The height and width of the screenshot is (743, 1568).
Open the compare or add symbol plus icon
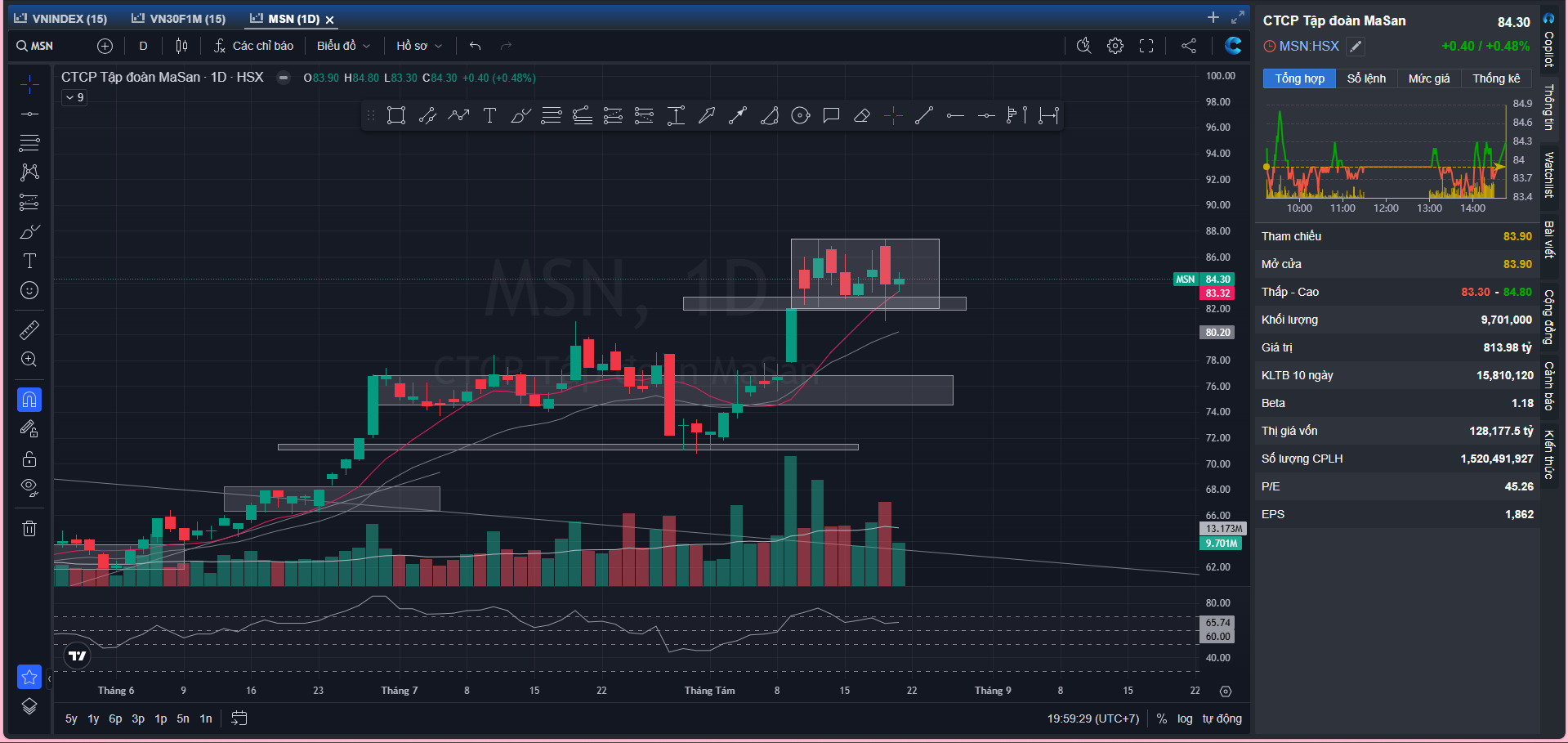pos(105,46)
